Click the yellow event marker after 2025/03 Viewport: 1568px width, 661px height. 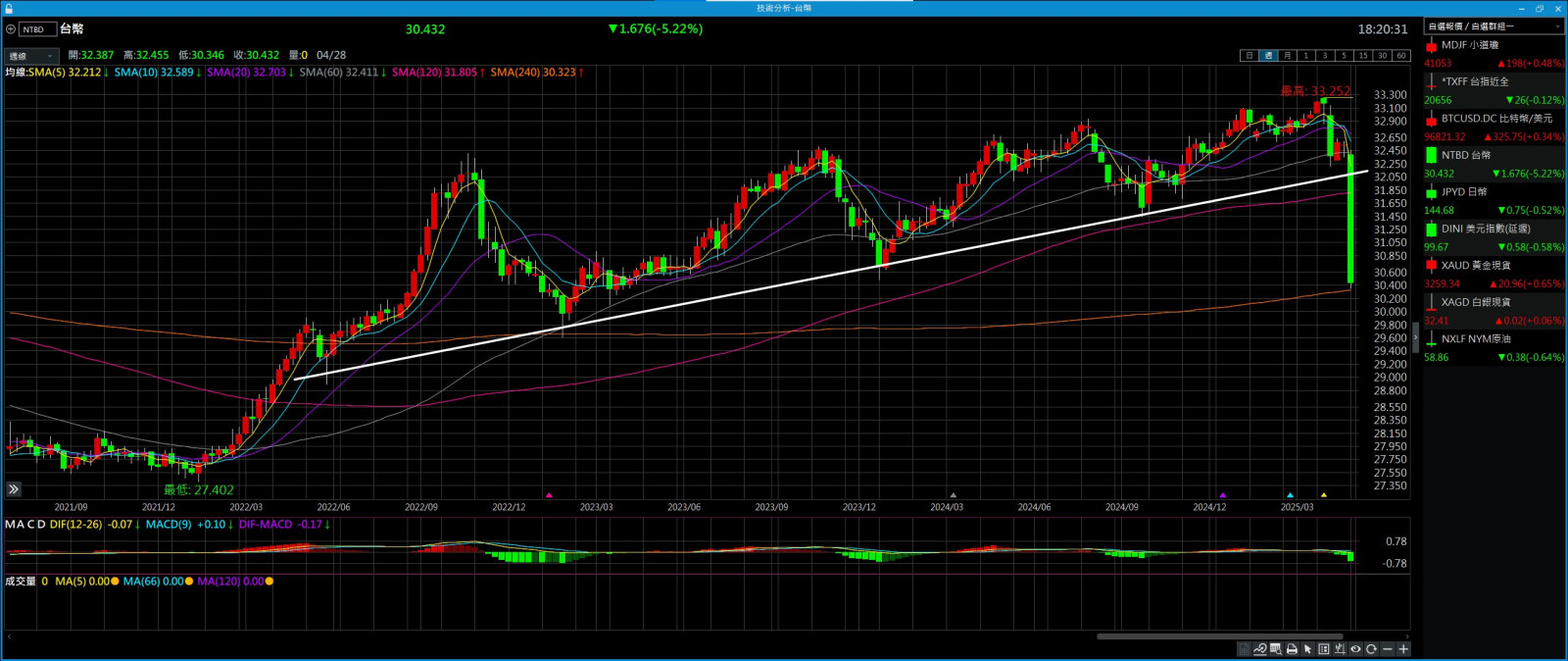coord(1324,495)
